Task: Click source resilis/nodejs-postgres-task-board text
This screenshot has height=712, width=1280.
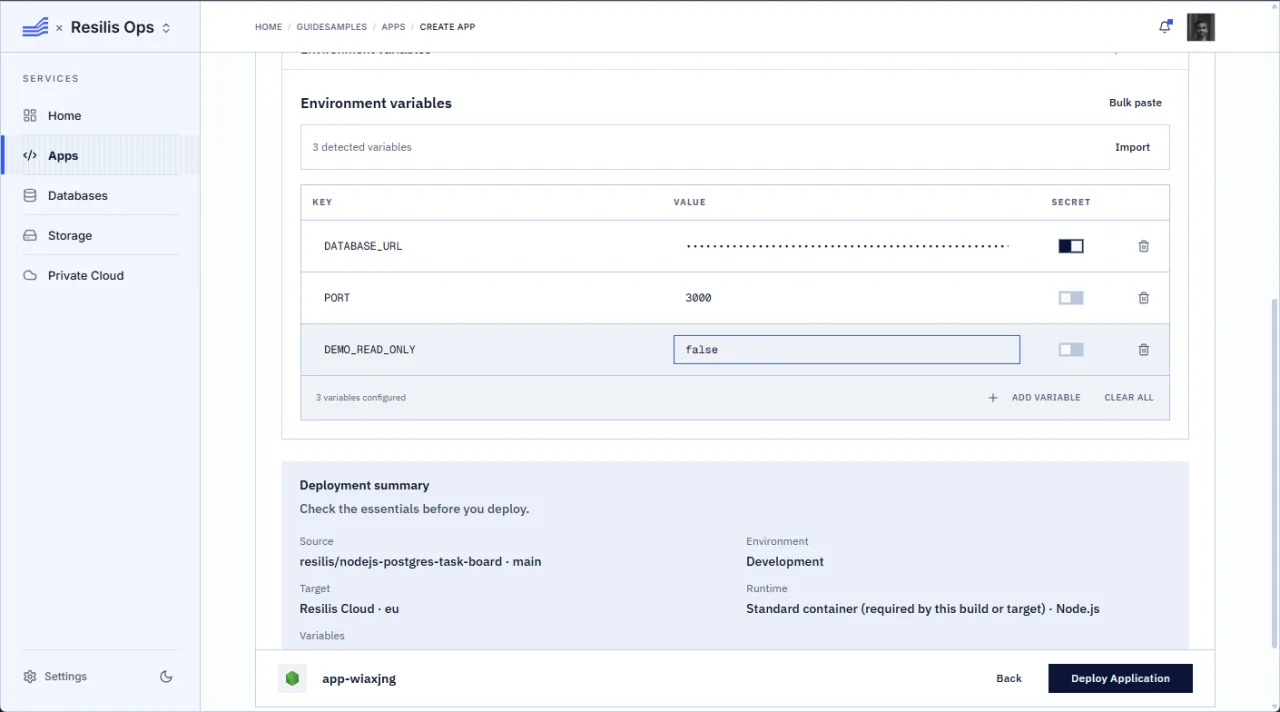Action: (x=420, y=562)
